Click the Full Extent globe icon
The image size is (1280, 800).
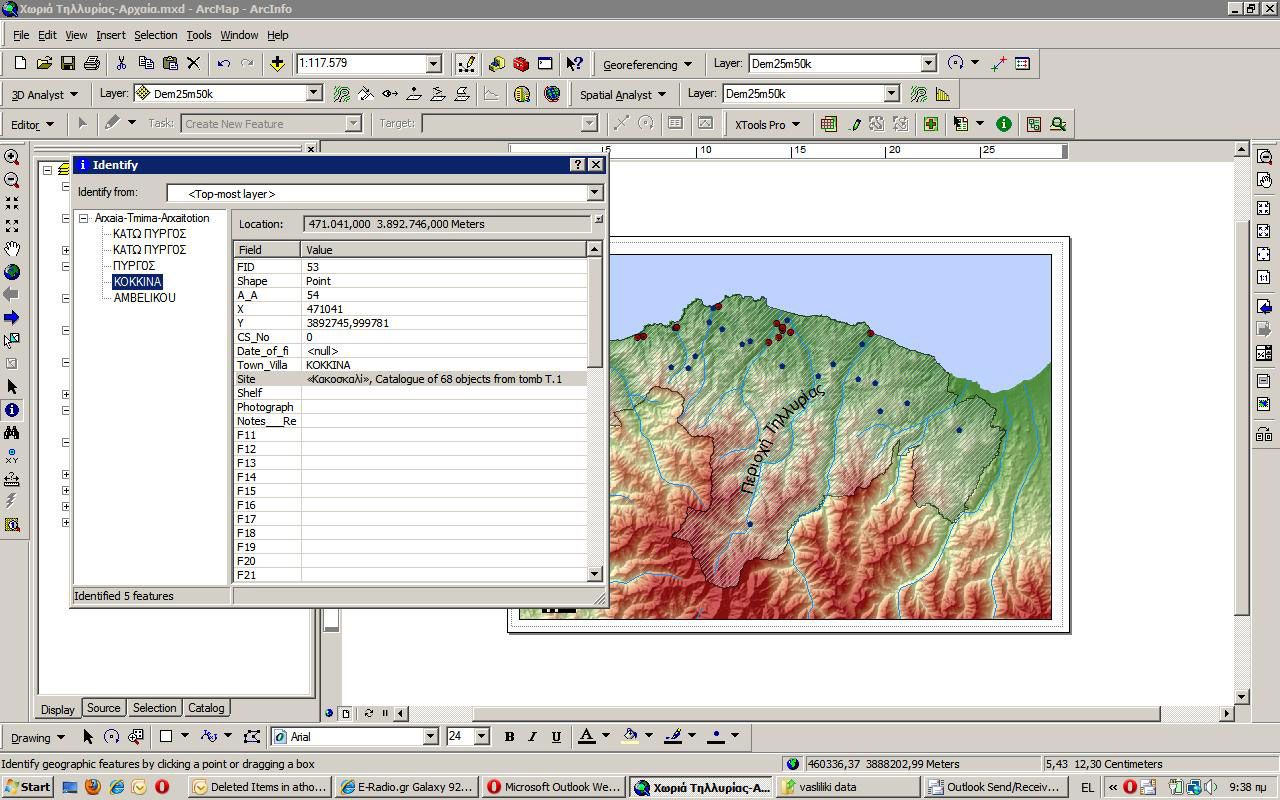click(x=12, y=272)
